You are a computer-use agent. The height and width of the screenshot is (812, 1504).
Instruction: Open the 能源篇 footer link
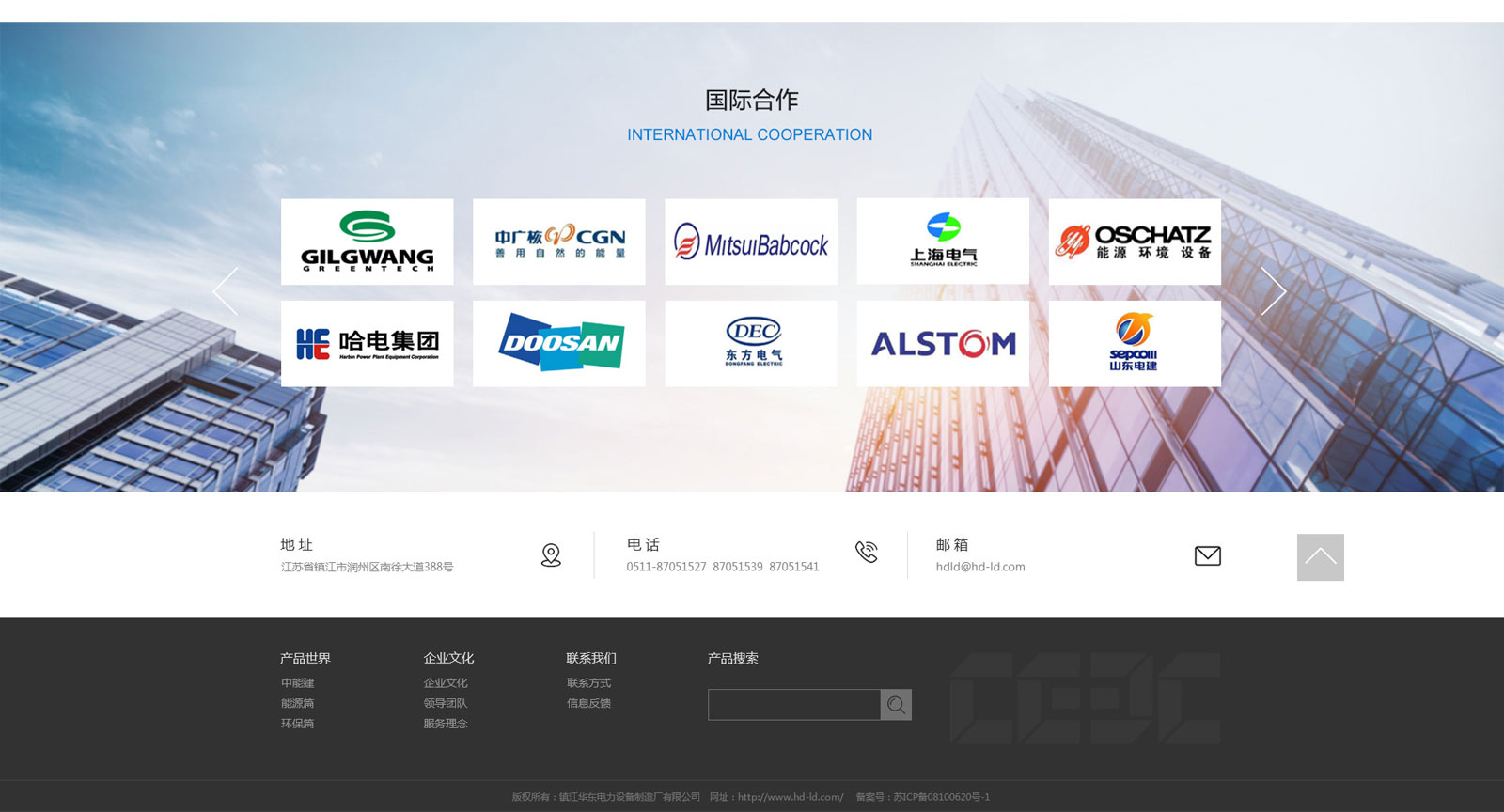(298, 703)
